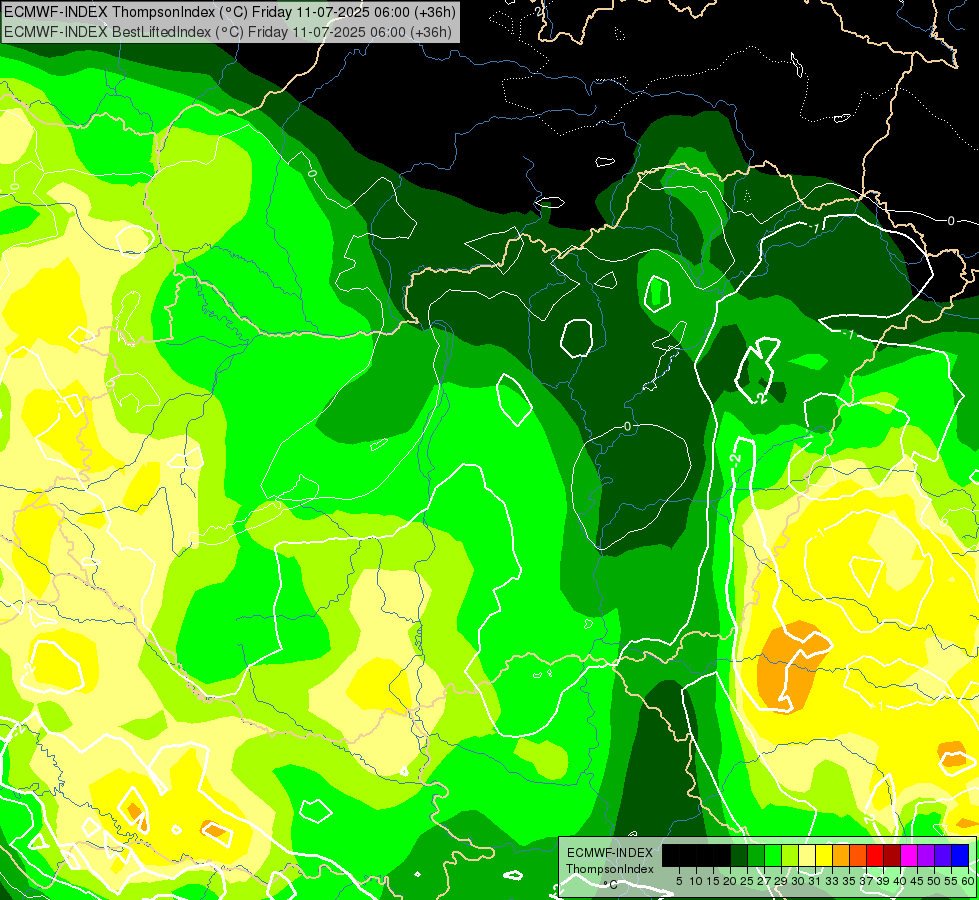Screen dimensions: 979x900
Task: Click the BestLiftedIndex title line at top
Action: pos(227,32)
